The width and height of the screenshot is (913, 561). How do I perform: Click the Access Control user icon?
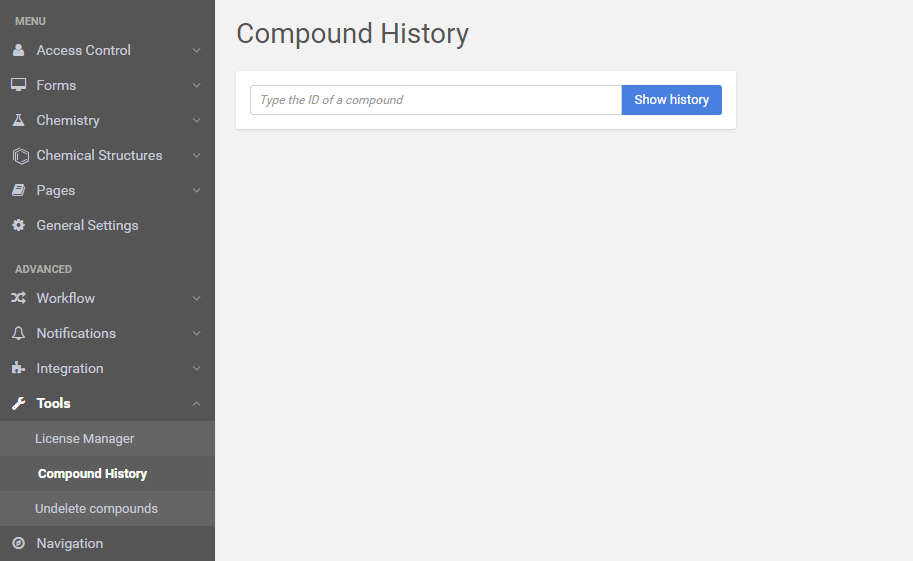[18, 50]
